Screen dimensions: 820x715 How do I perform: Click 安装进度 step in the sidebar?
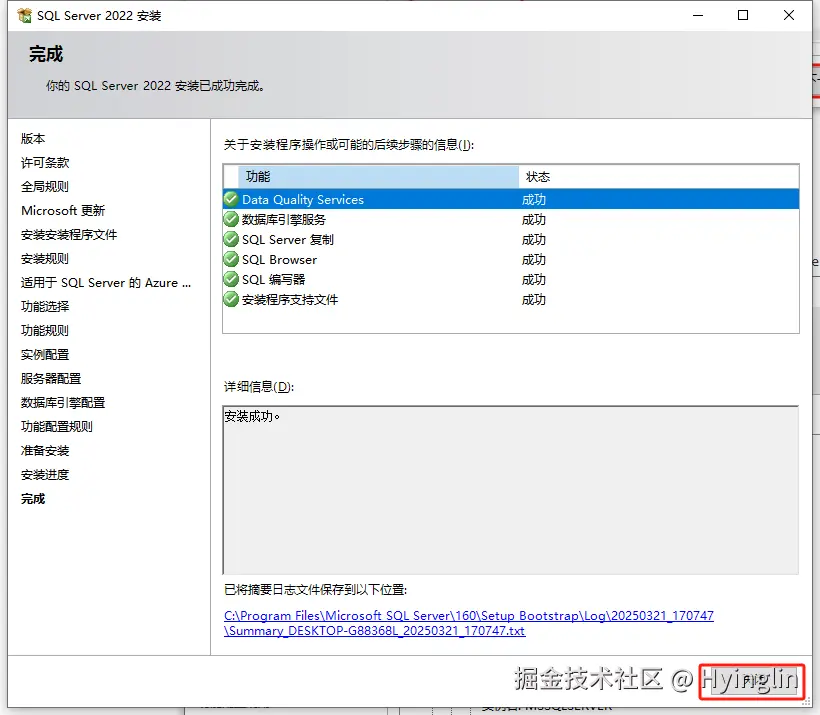tap(45, 475)
